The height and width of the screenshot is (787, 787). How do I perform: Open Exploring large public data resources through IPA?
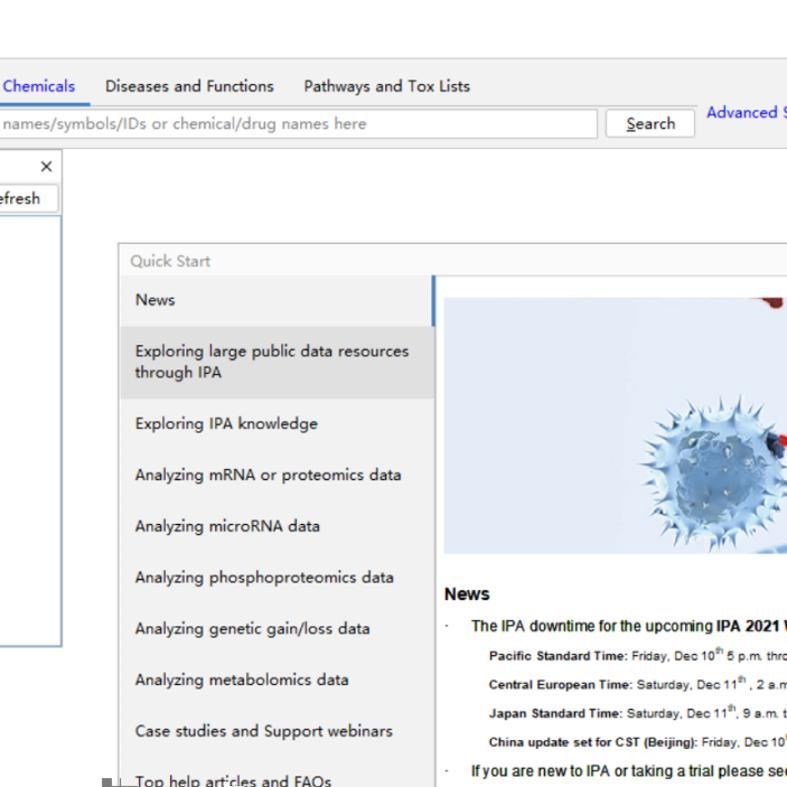(277, 362)
